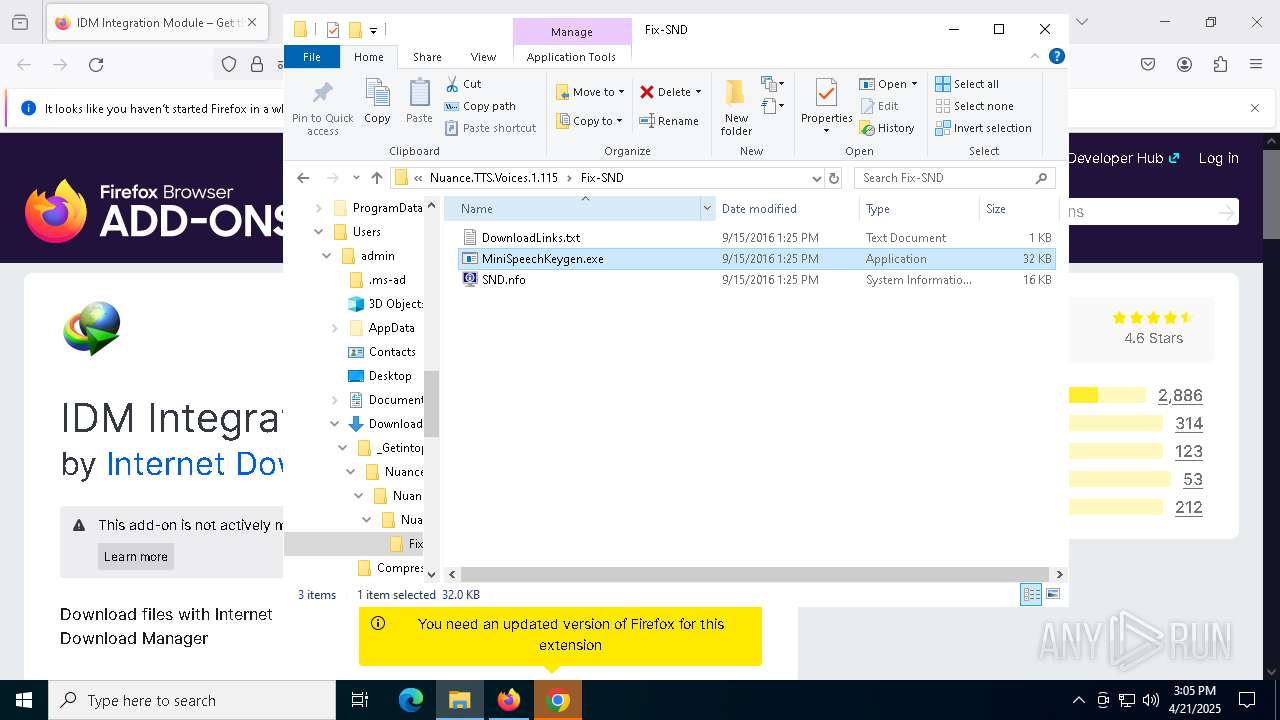Click Learn more in Firefox page
Image resolution: width=1280 pixels, height=720 pixels.
(136, 557)
